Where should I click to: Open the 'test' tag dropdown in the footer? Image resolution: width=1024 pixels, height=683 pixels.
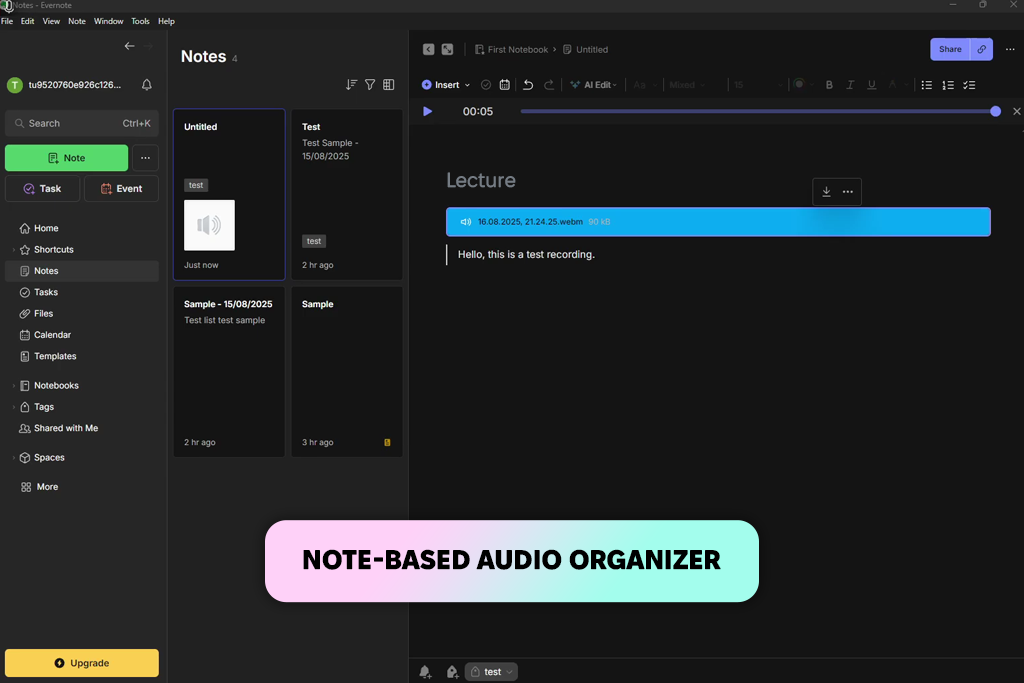pos(491,671)
